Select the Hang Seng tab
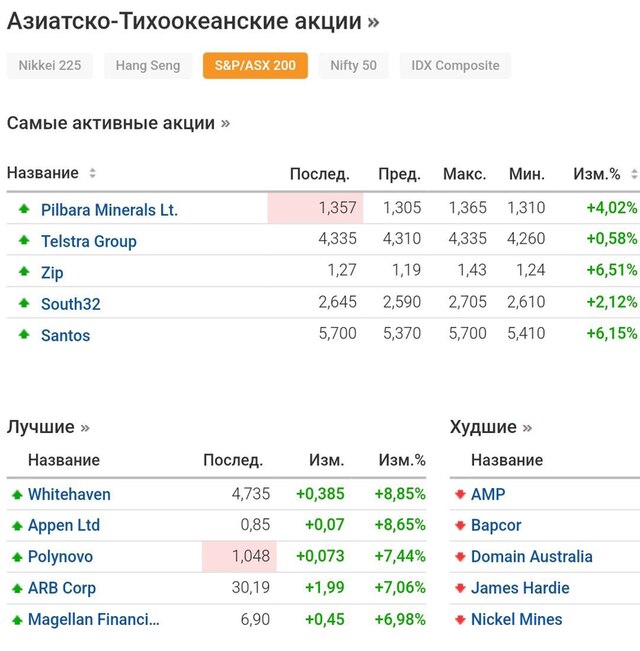This screenshot has width=640, height=651. [148, 66]
